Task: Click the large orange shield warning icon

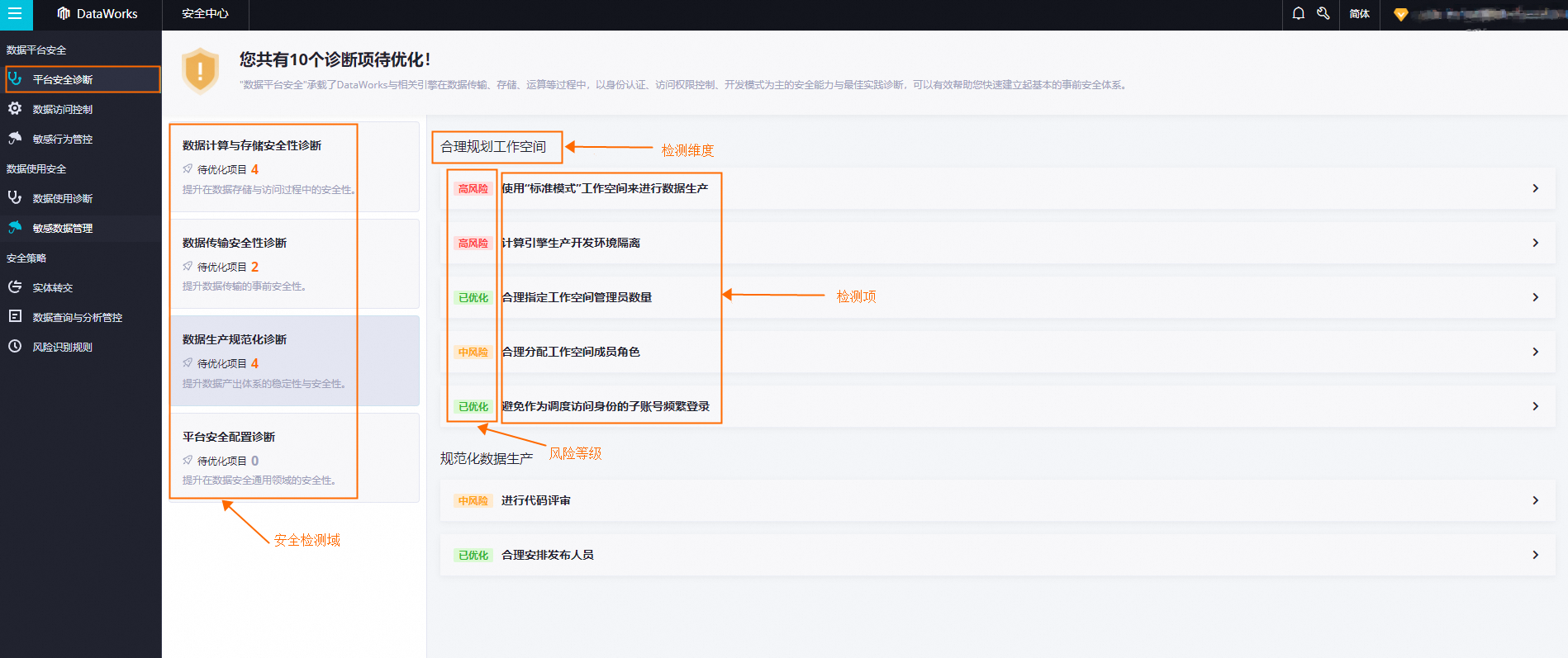Action: click(200, 71)
